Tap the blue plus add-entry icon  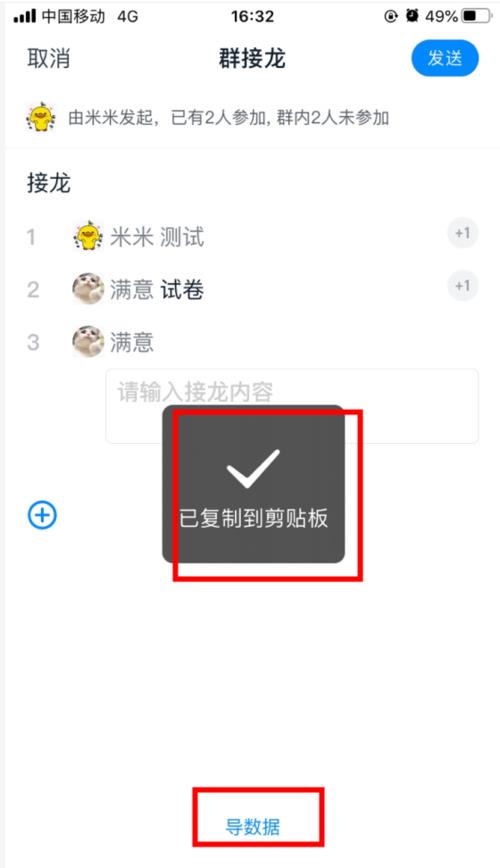point(42,515)
